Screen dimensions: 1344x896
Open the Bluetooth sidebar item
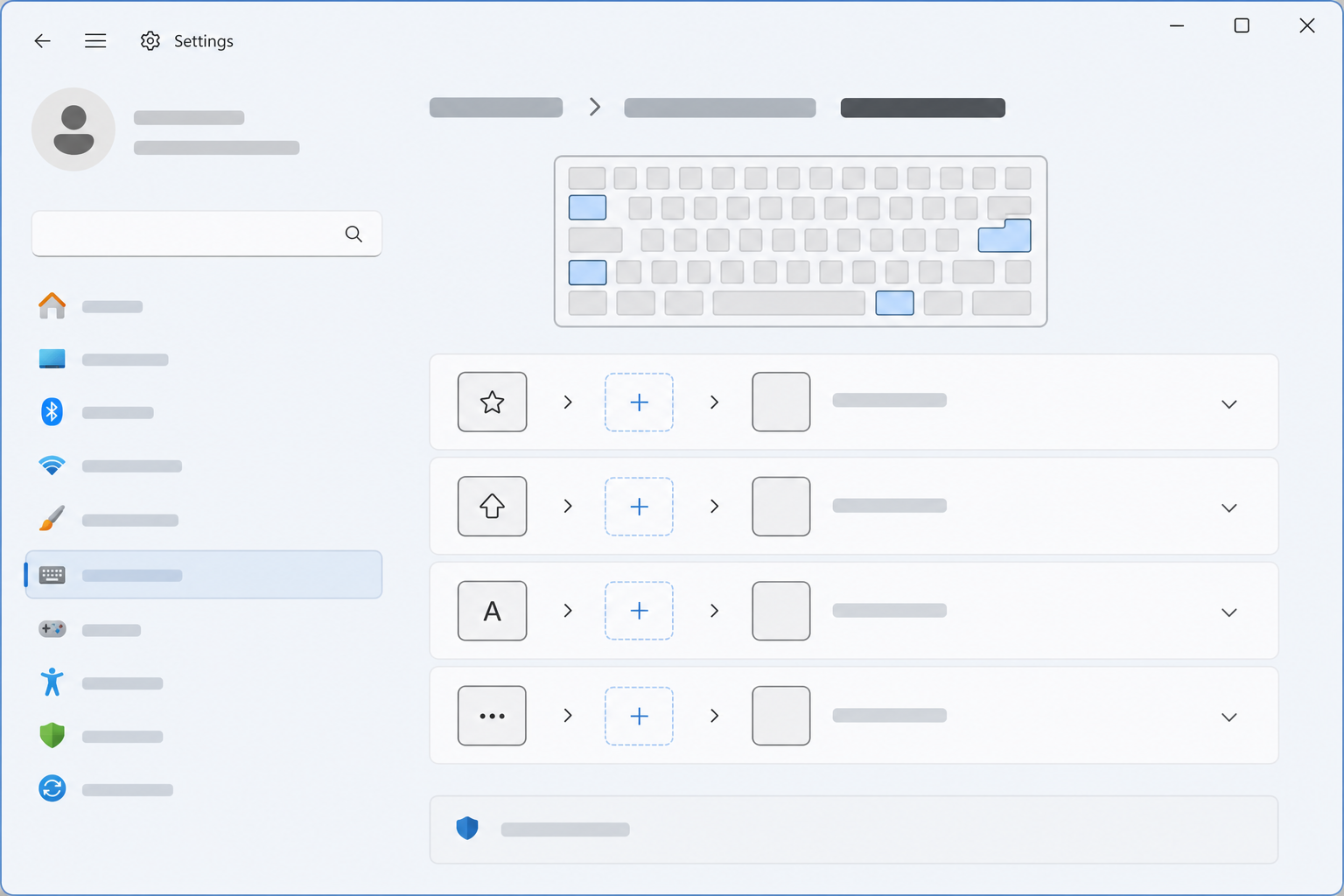pyautogui.click(x=204, y=412)
